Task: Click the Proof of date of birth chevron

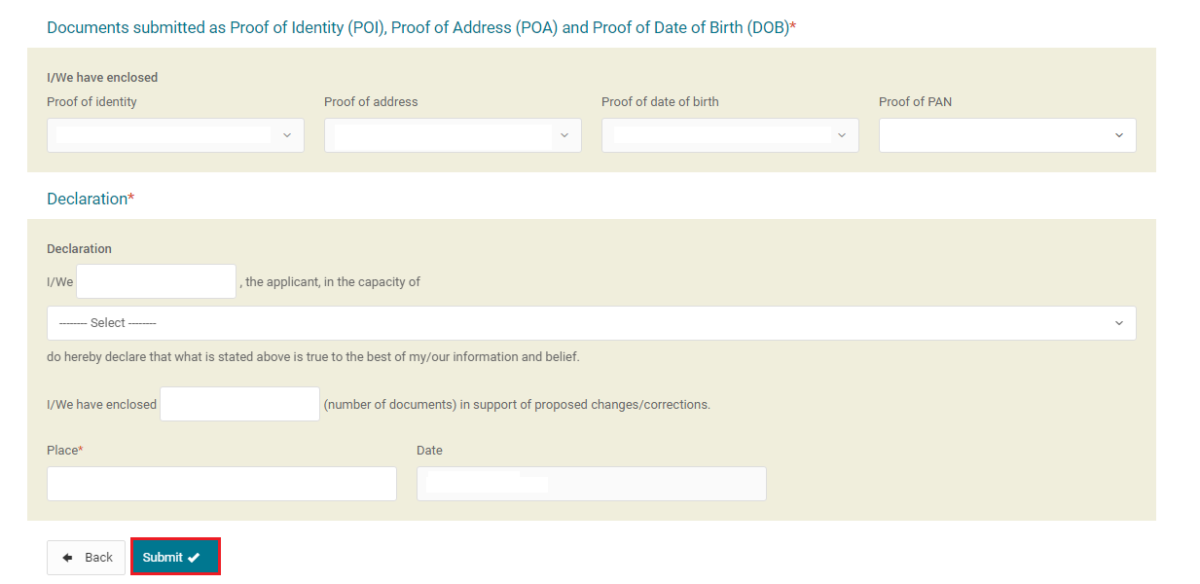Action: (842, 134)
